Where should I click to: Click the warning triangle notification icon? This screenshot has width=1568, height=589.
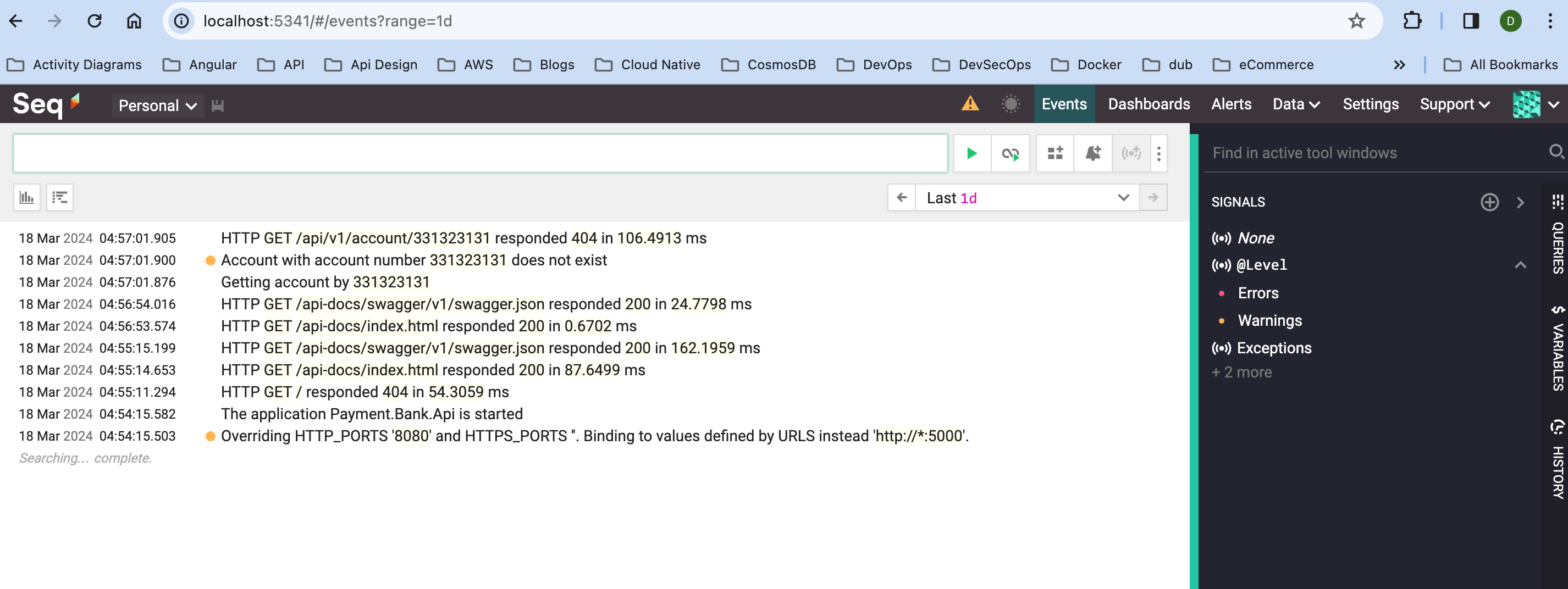pos(970,104)
